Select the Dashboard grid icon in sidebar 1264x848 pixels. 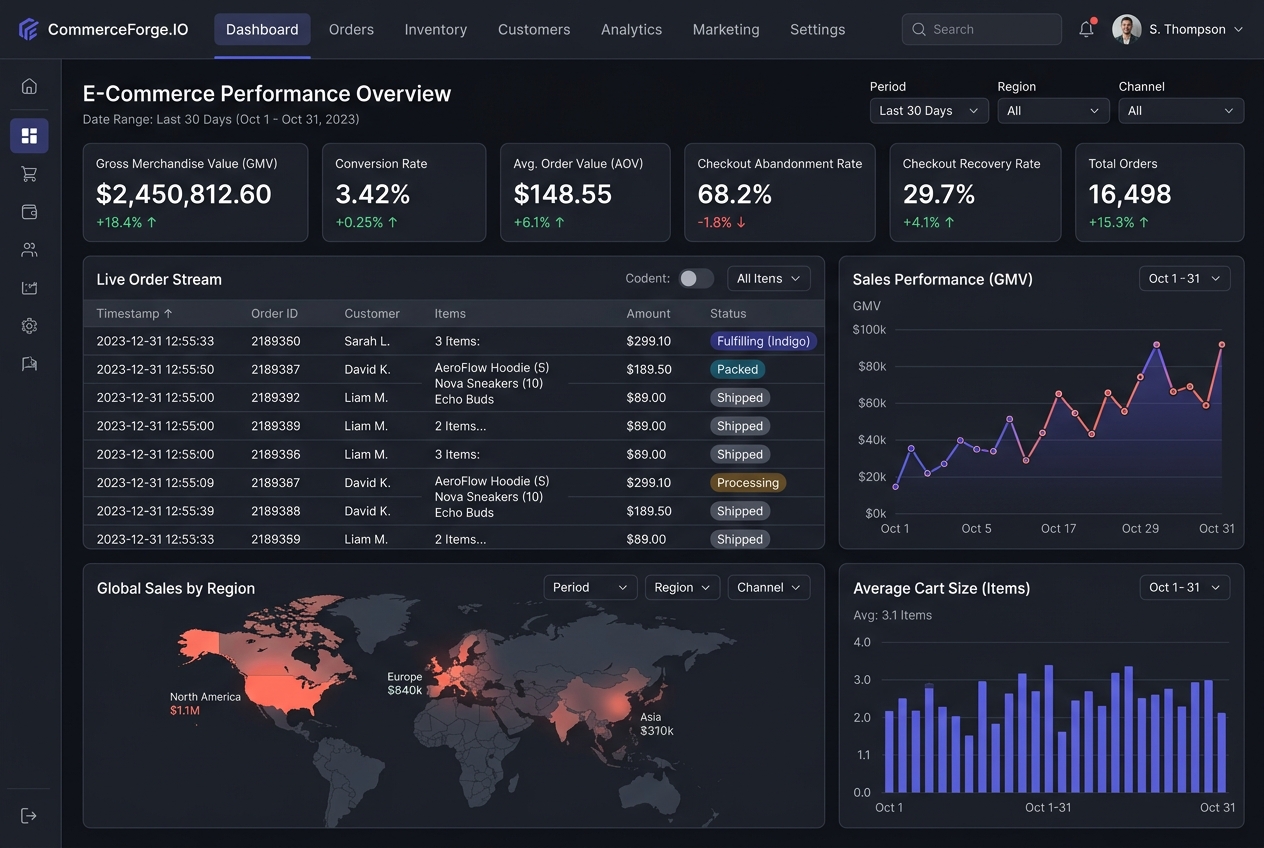click(x=29, y=136)
